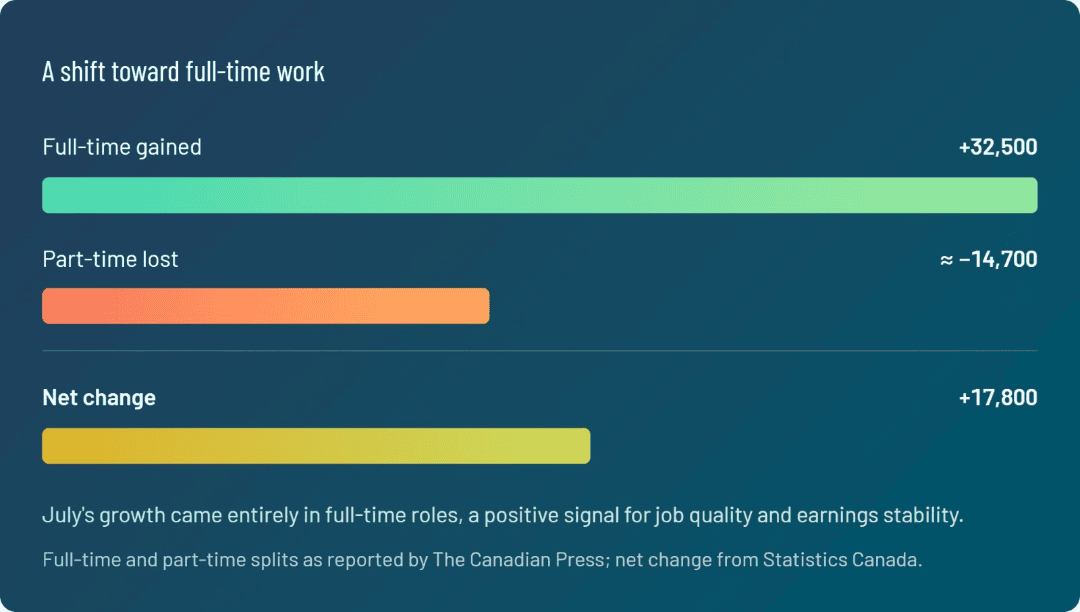The width and height of the screenshot is (1080, 612).
Task: Click the heading 'A shift toward full-time work'
Action: point(183,72)
